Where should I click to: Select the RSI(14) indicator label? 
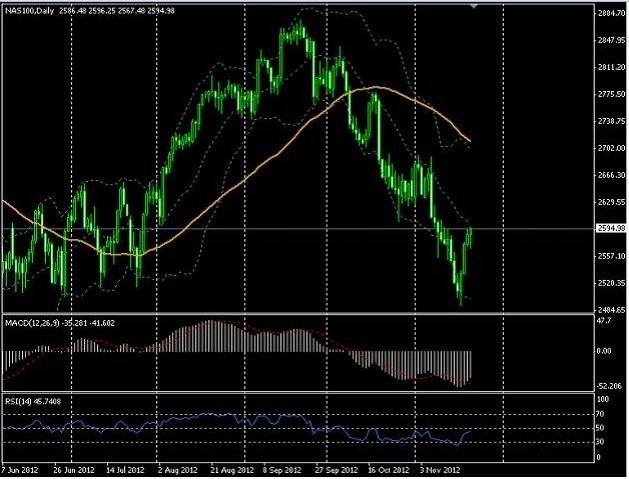18,401
